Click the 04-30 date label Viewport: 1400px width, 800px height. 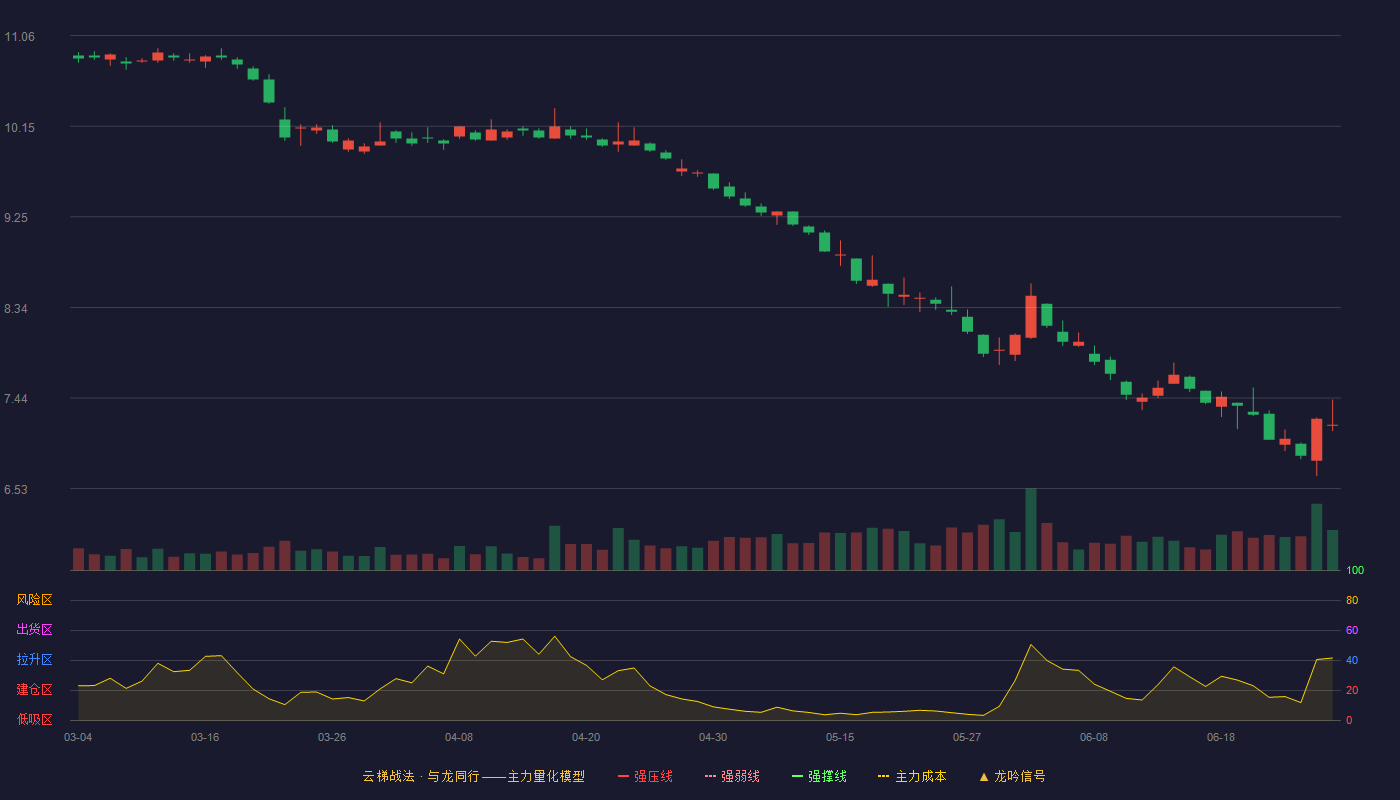pyautogui.click(x=713, y=737)
